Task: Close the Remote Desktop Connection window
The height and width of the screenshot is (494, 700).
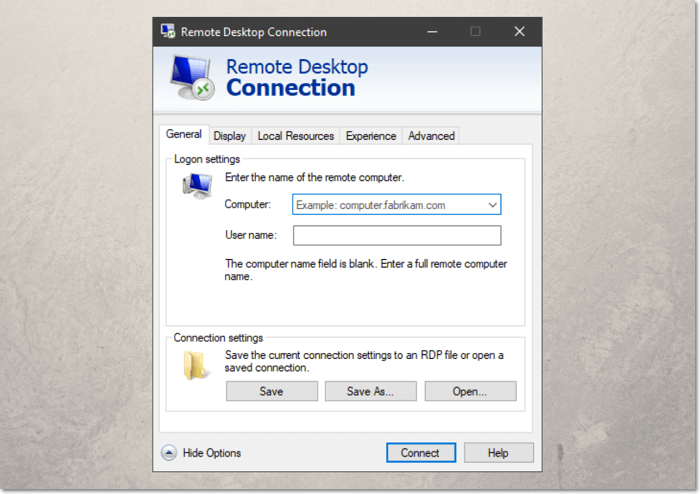Action: point(519,32)
